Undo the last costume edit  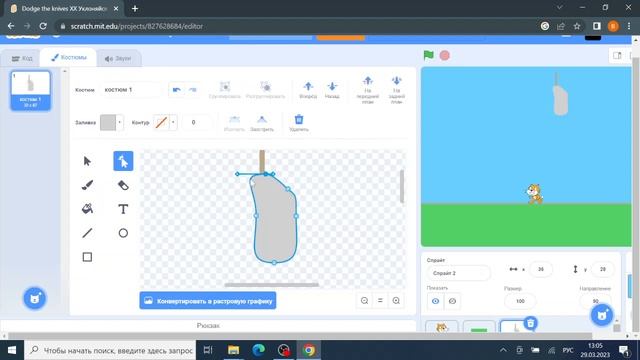(176, 89)
